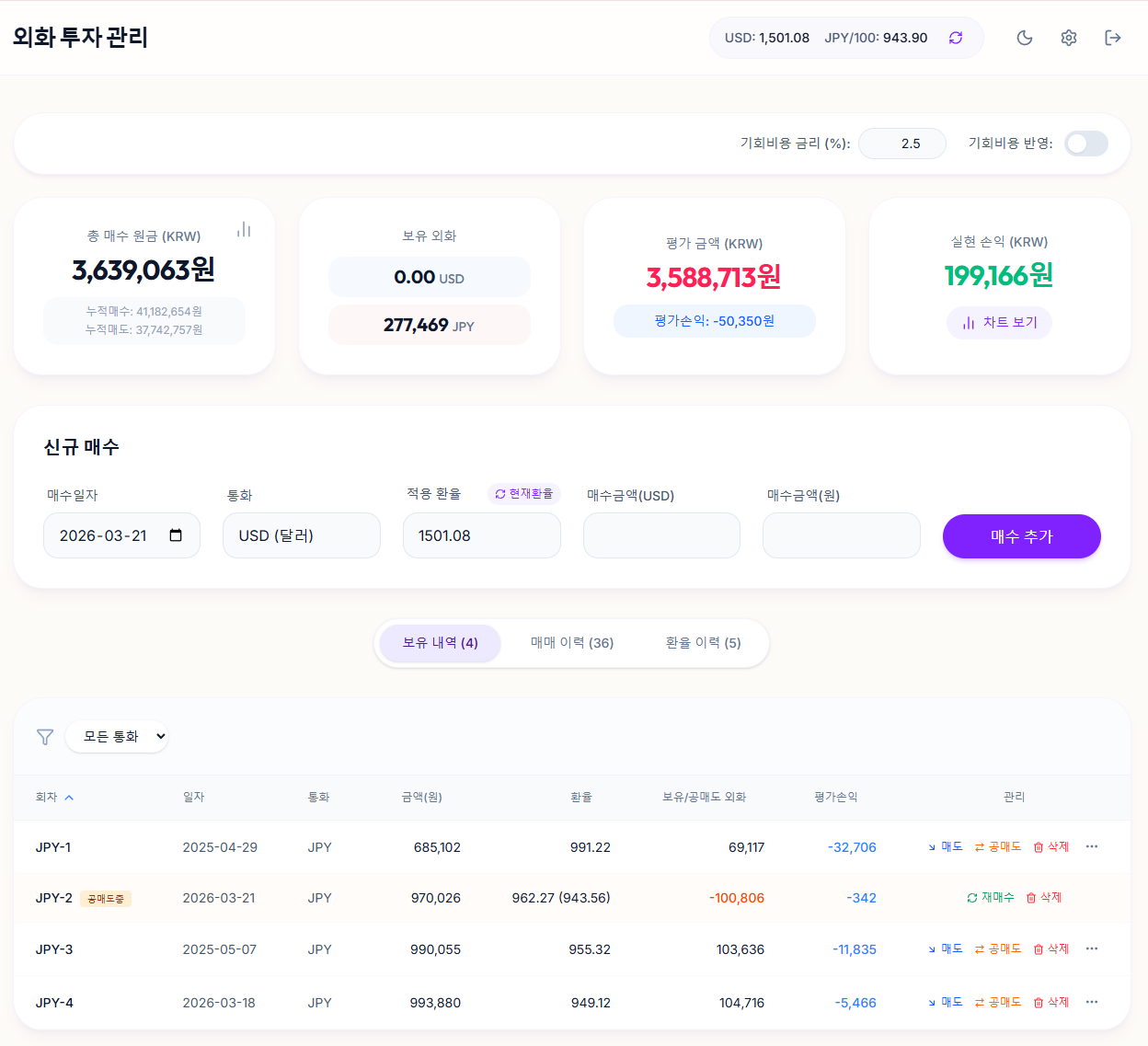The image size is (1148, 1046).
Task: Switch to dark mode with moon icon
Action: point(1025,38)
